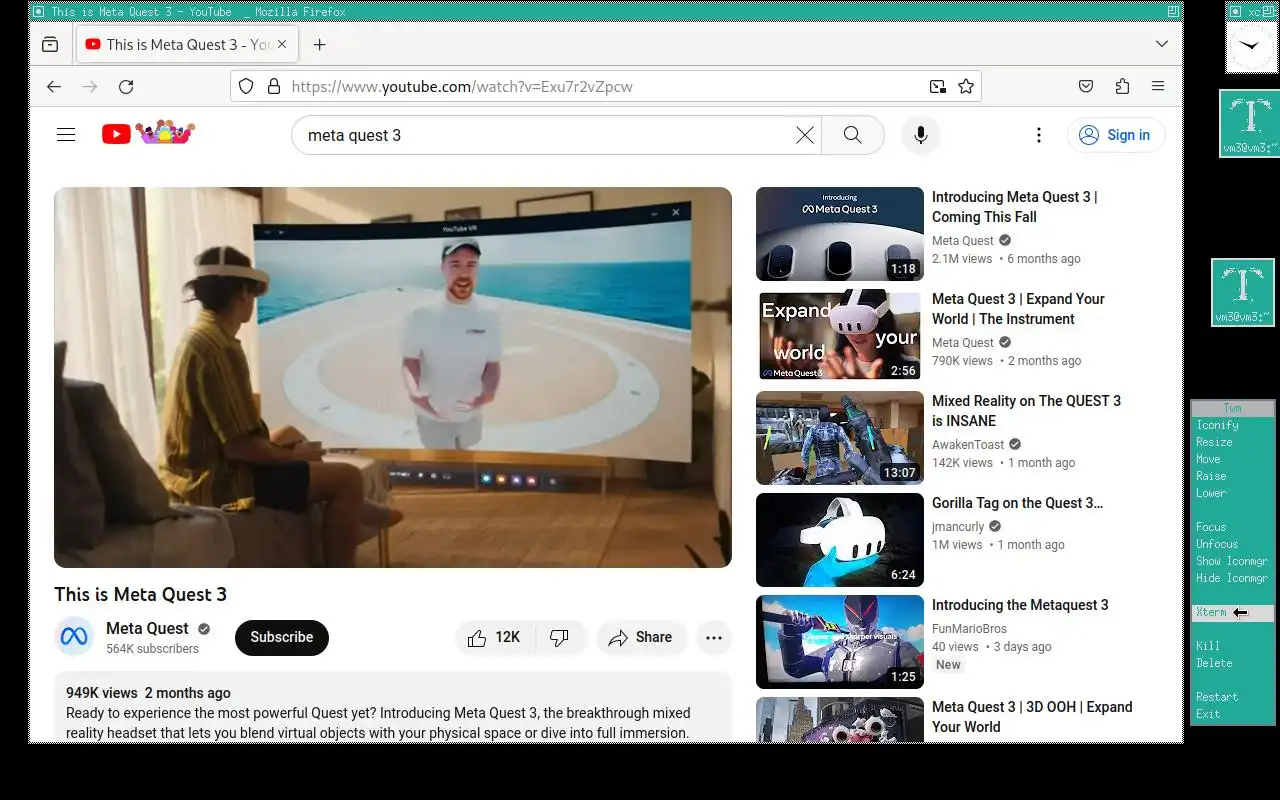
Task: Dislike the video with thumbs down
Action: (x=560, y=638)
